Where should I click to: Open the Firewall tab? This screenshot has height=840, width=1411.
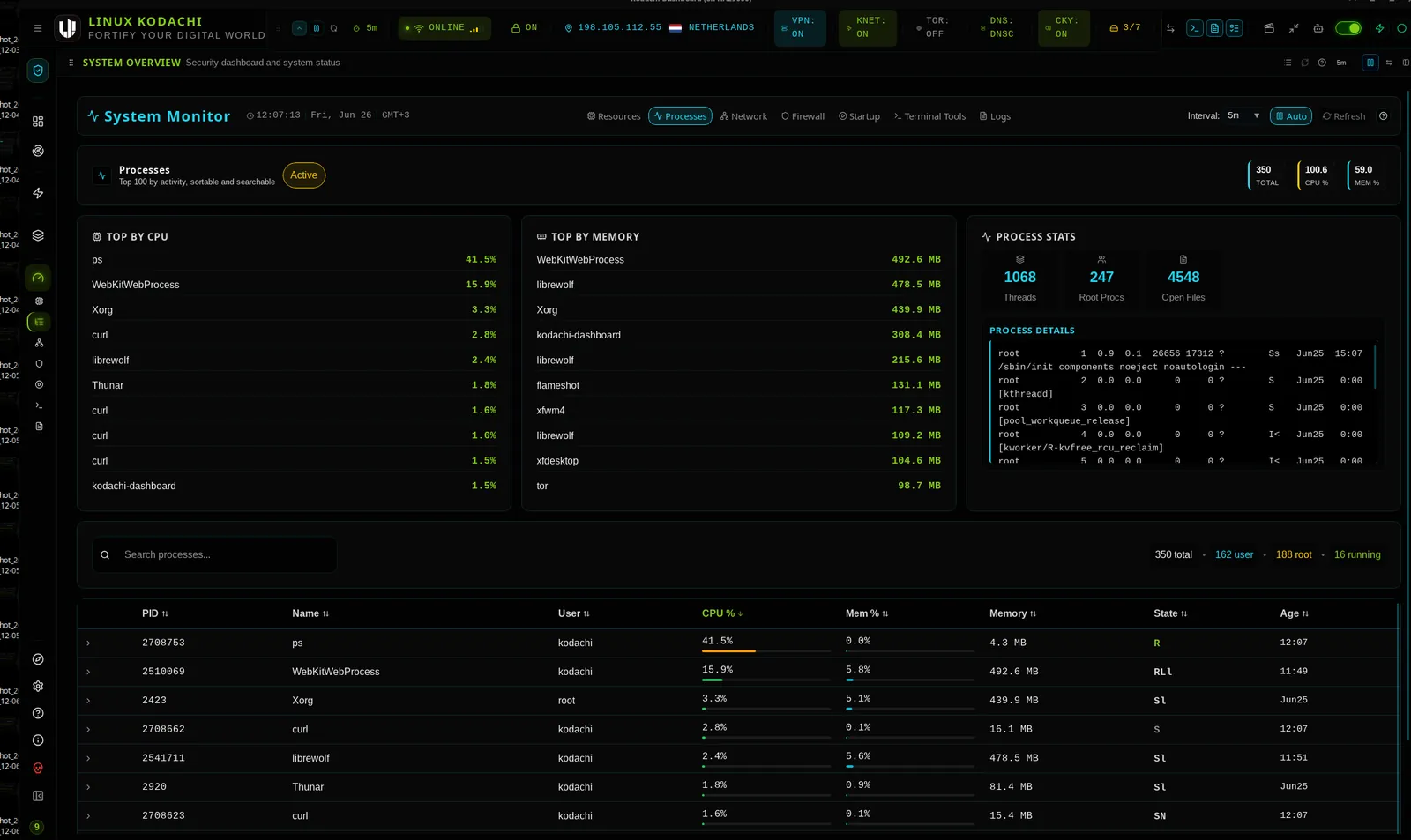803,116
